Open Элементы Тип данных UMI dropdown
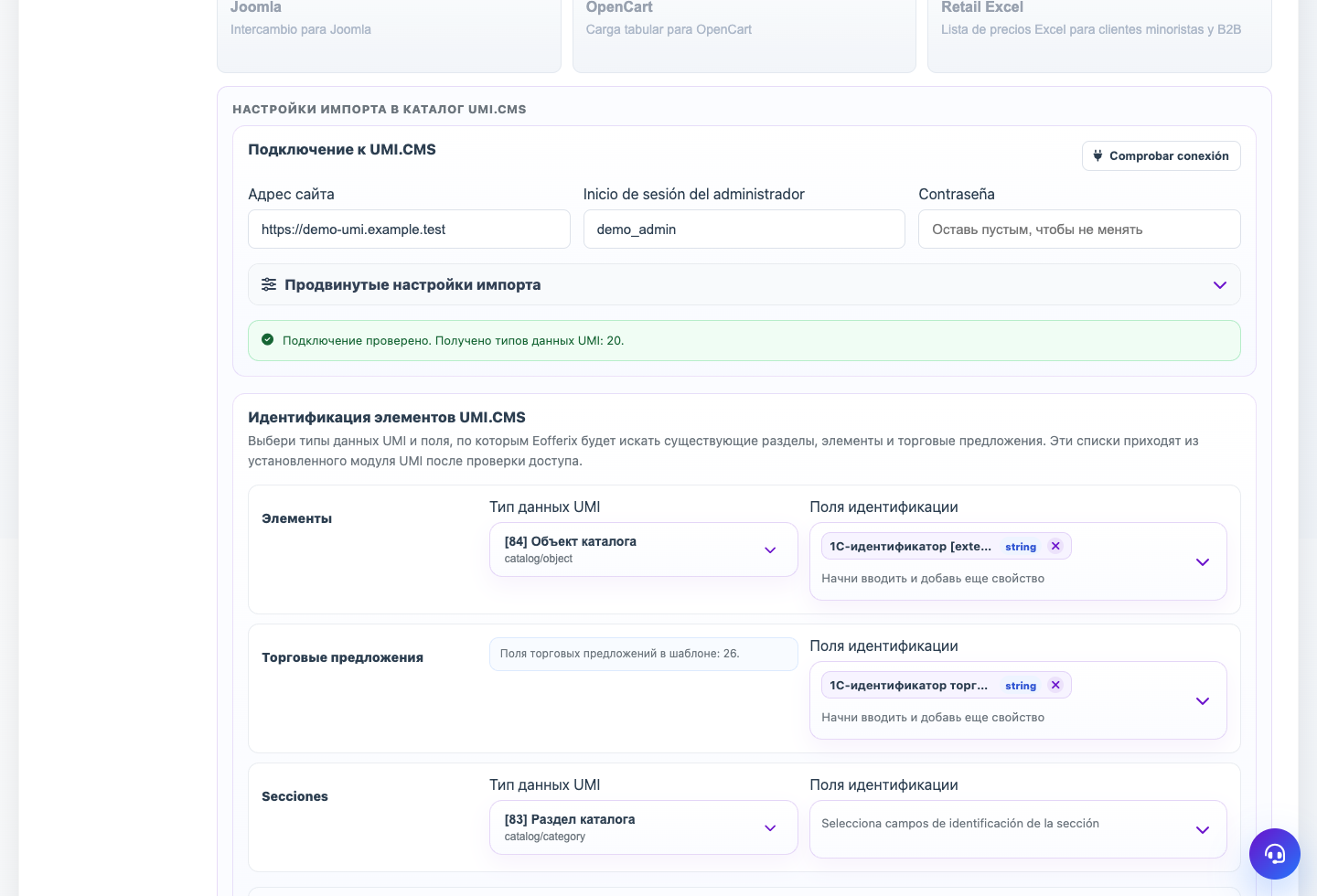 tap(644, 549)
